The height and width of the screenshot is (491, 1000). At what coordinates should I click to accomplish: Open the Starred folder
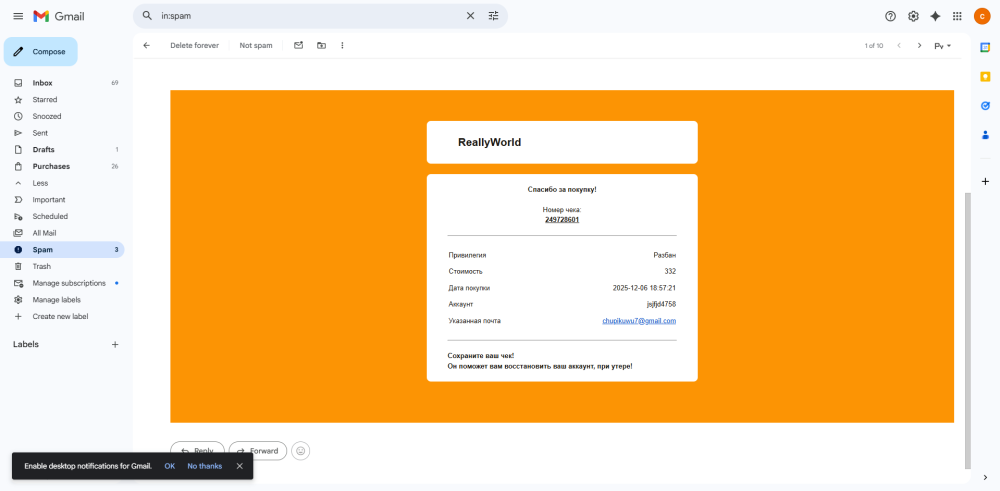(62, 99)
